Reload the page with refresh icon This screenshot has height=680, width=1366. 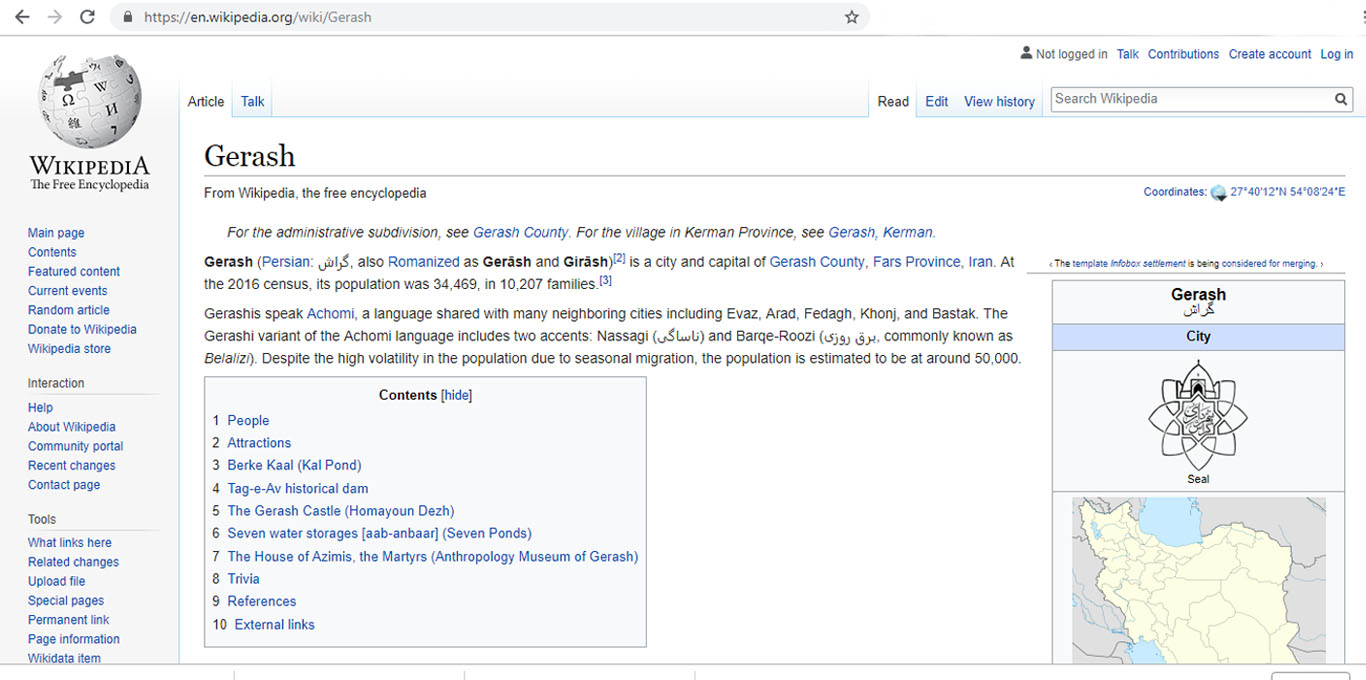tap(87, 17)
